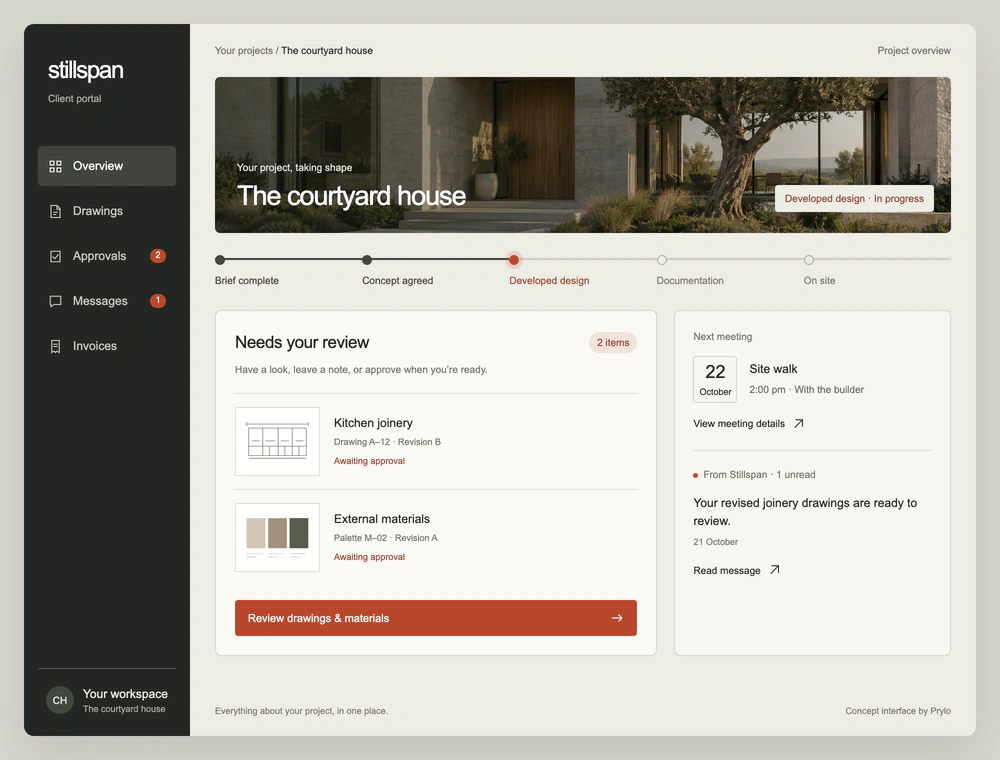Image resolution: width=1000 pixels, height=760 pixels.
Task: Click the dark green swatch in palette
Action: tap(299, 533)
